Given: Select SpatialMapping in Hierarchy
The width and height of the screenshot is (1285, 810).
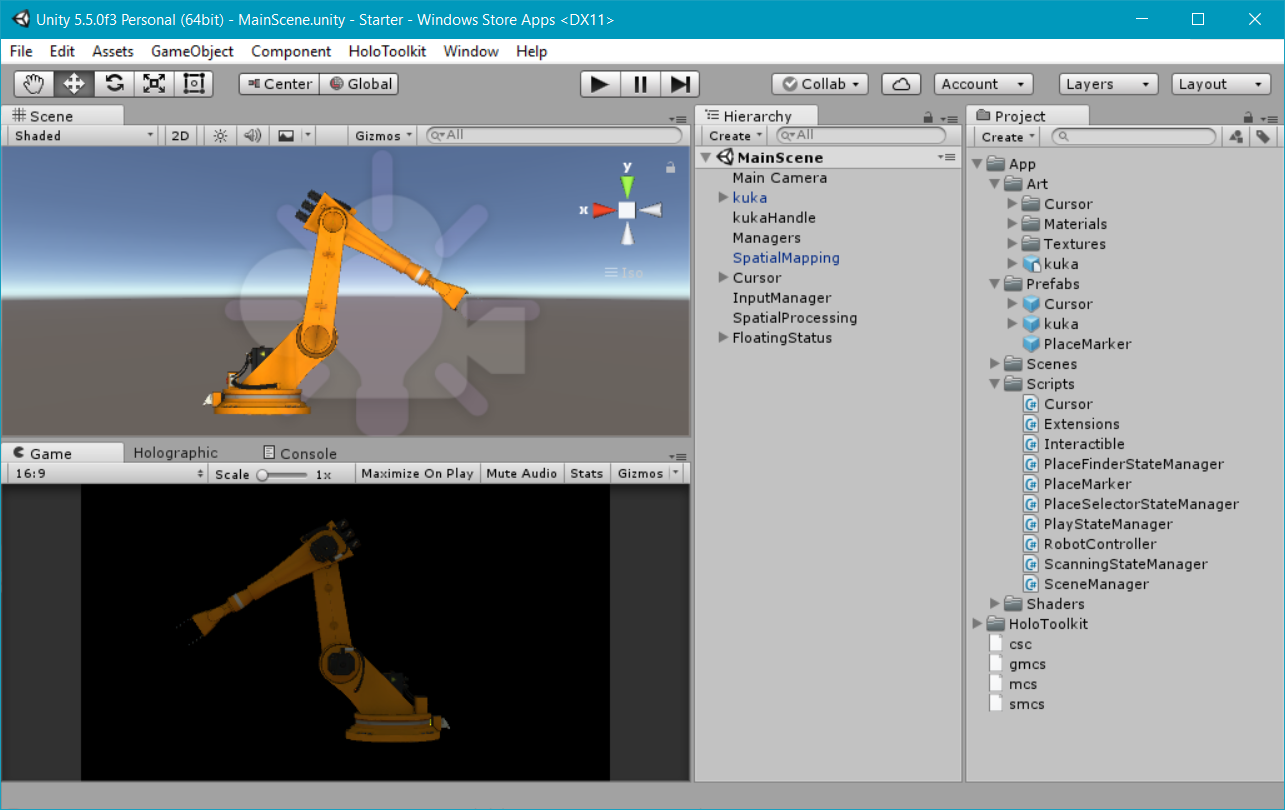Looking at the screenshot, I should [786, 258].
